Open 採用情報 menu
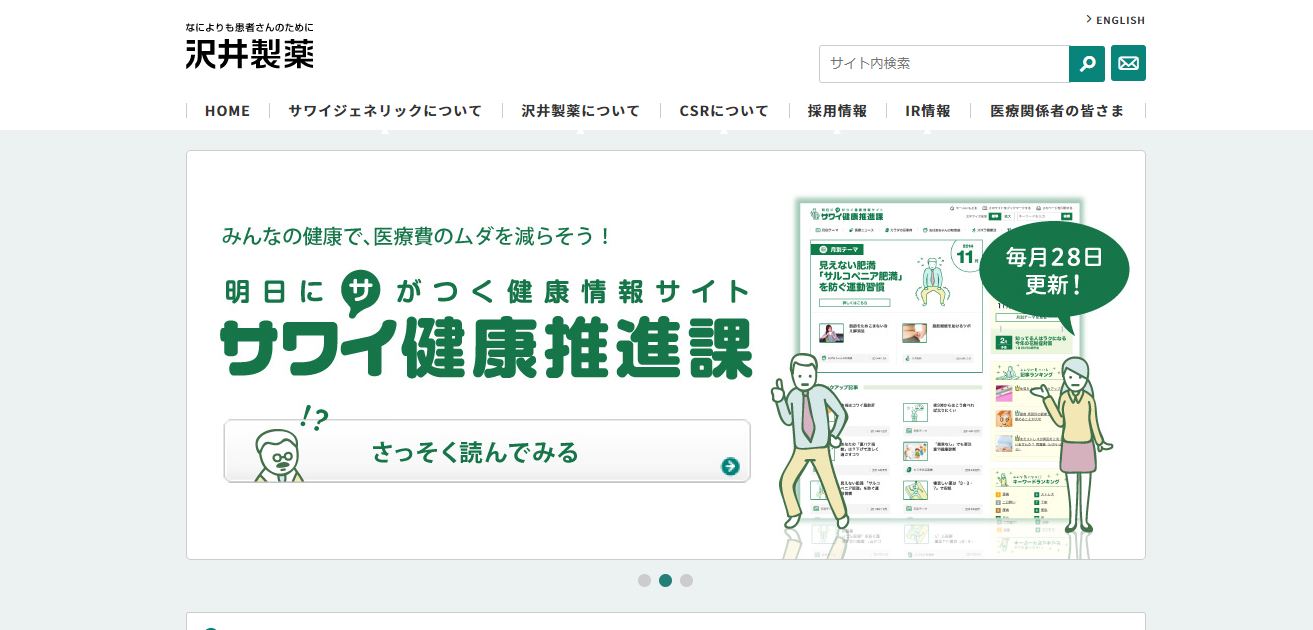 pyautogui.click(x=837, y=111)
